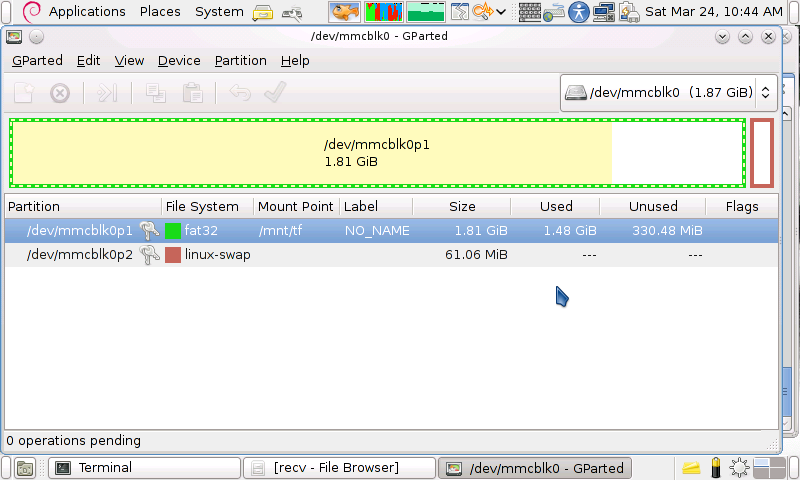Click the Flags column header

742,207
